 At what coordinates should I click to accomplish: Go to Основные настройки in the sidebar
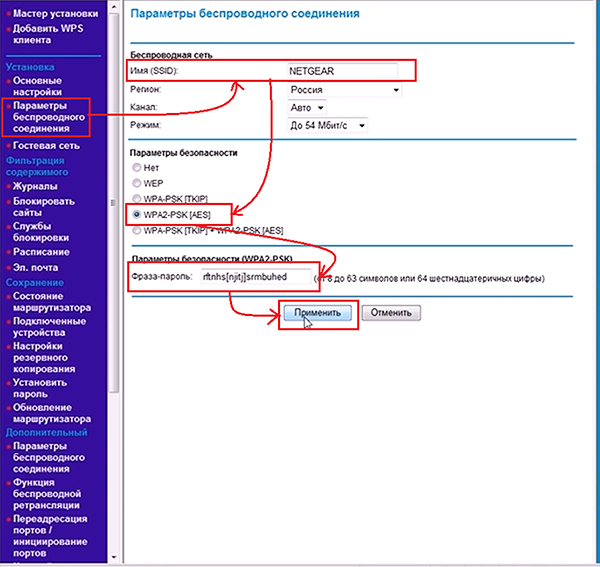tap(38, 86)
